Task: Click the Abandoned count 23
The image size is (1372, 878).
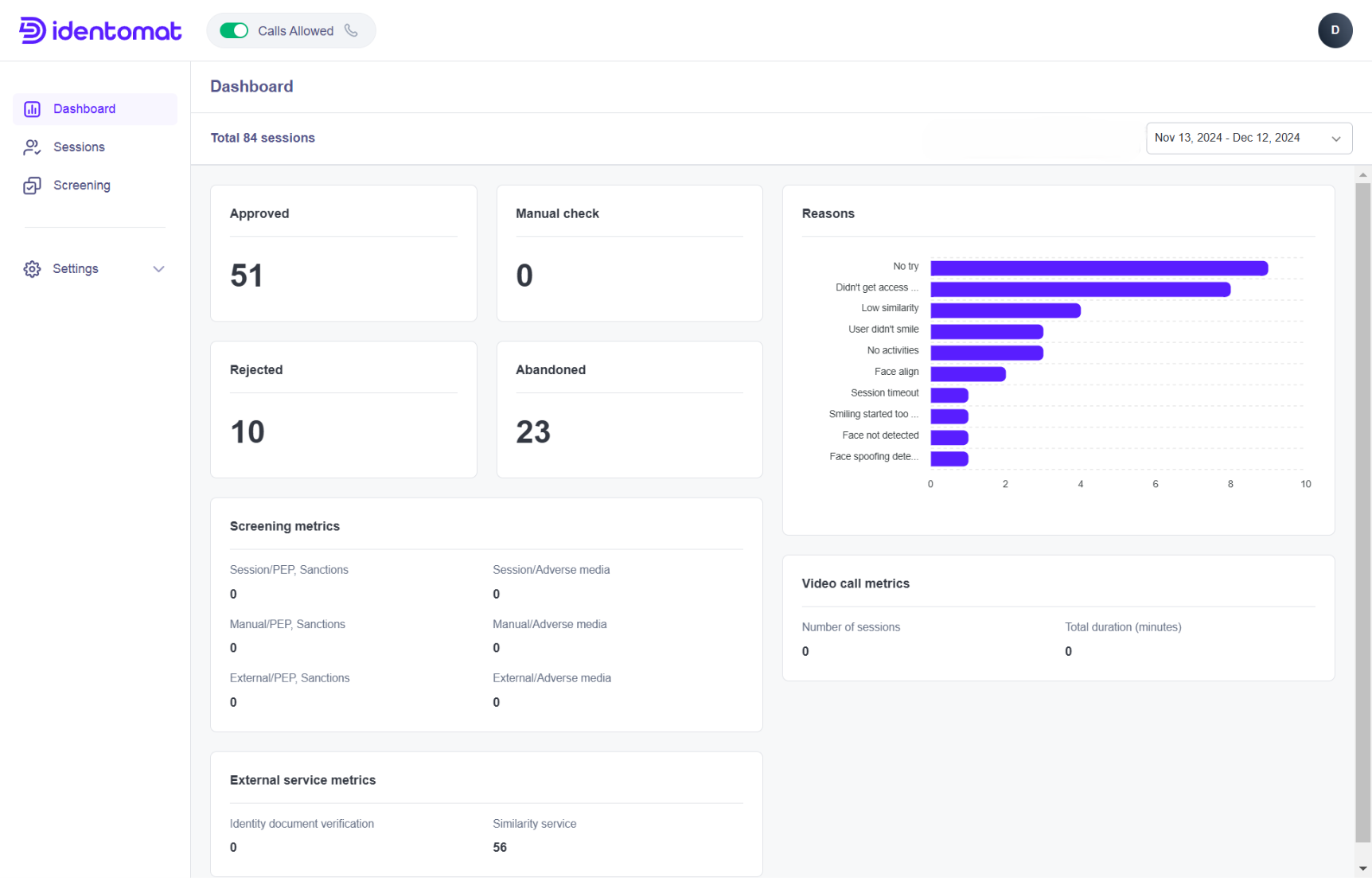Action: [x=533, y=431]
